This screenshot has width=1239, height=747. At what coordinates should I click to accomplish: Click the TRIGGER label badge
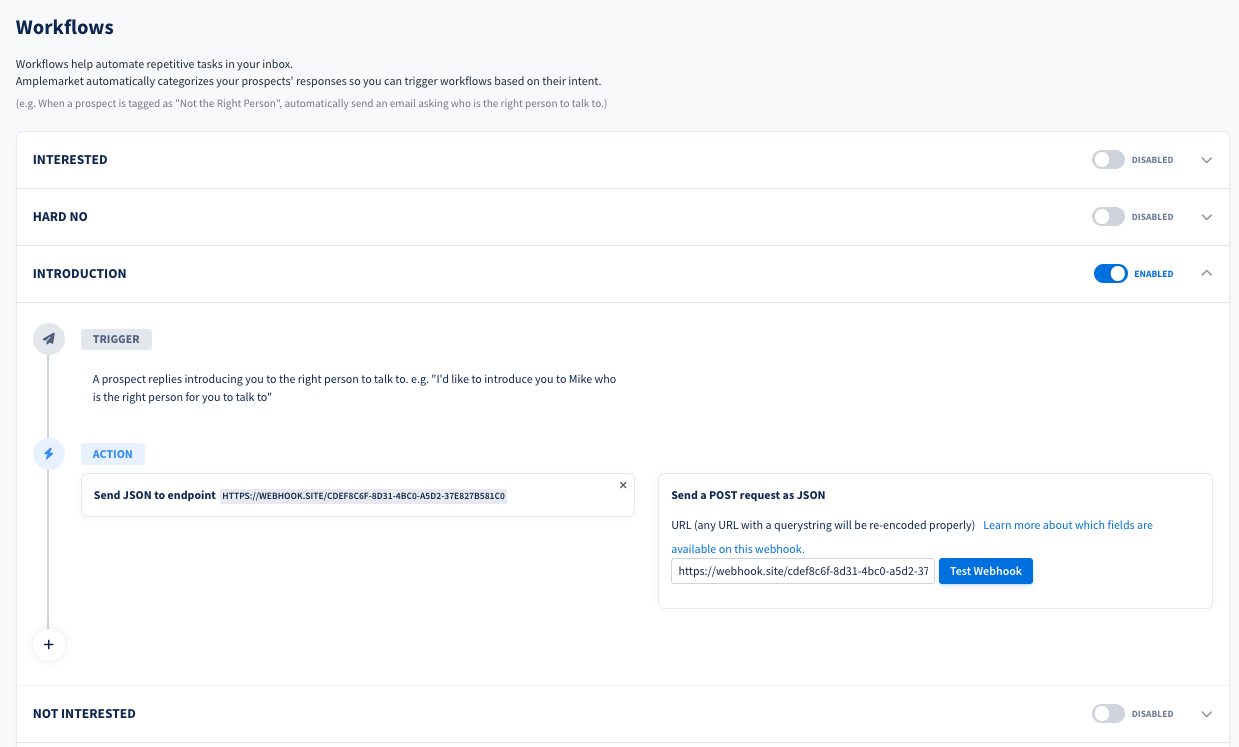click(117, 339)
